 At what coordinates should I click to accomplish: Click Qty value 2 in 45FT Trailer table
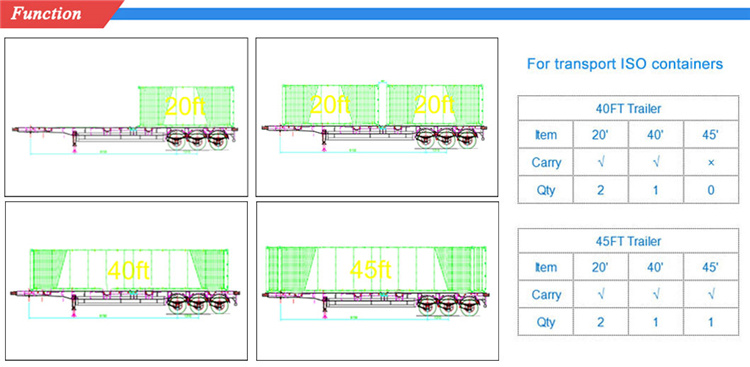[x=600, y=322]
